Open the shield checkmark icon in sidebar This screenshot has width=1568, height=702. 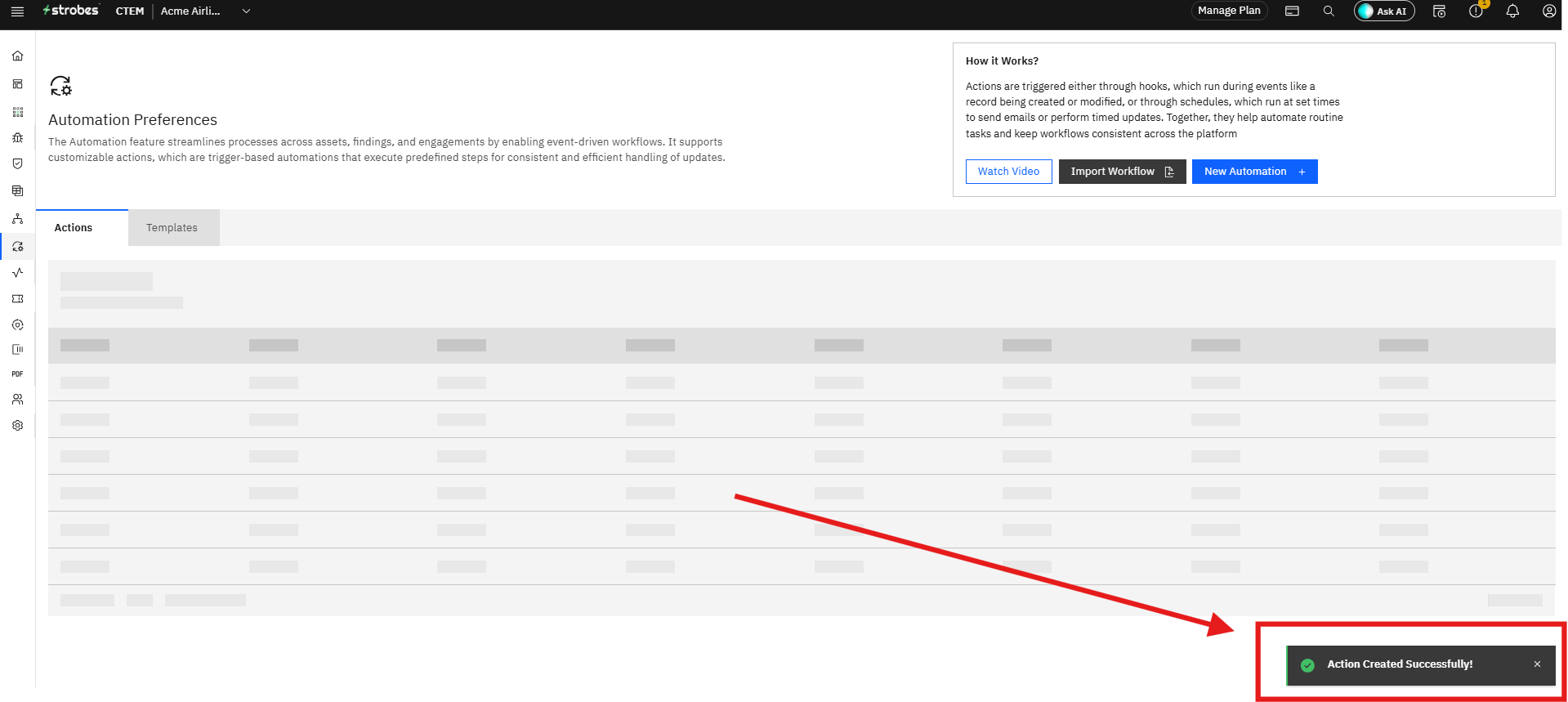coord(17,163)
